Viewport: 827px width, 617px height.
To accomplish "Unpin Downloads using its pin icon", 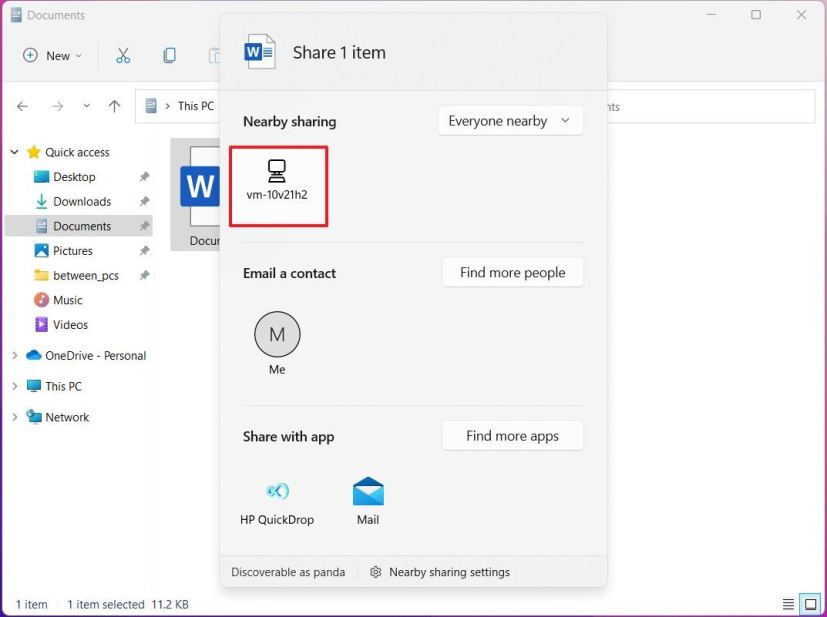I will [x=144, y=201].
